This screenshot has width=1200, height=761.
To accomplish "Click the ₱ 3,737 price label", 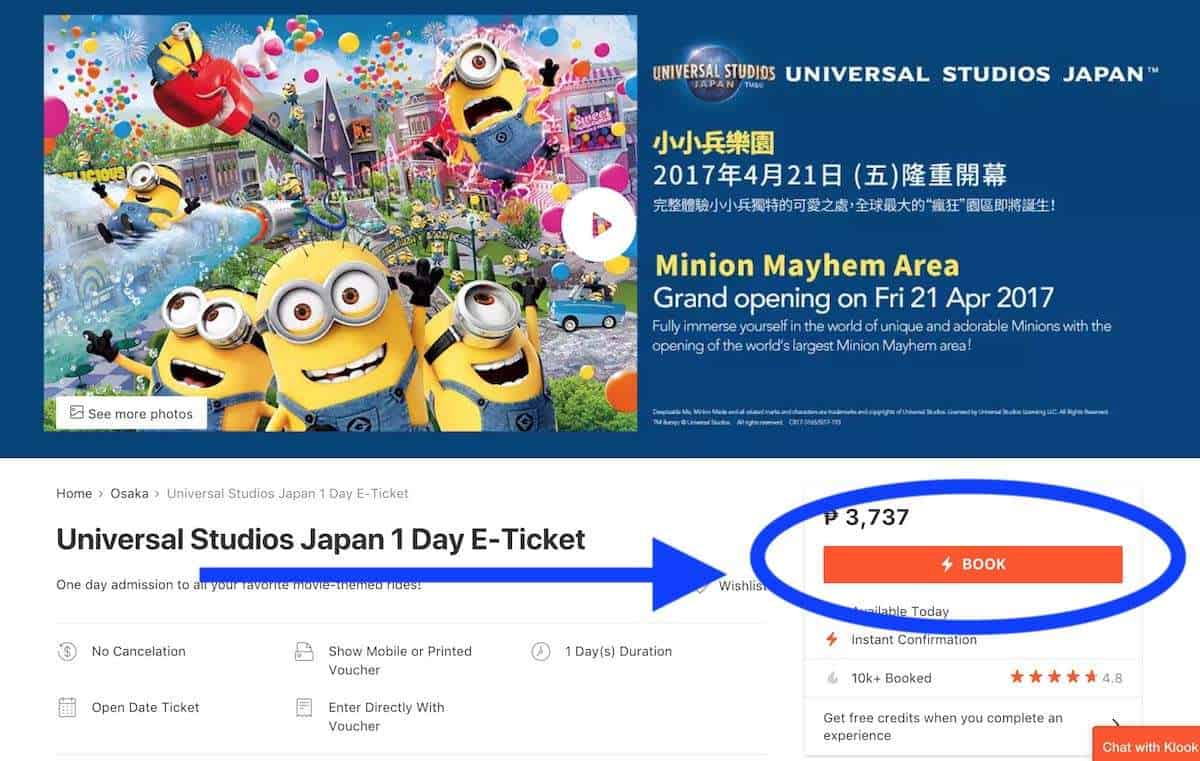I will [866, 517].
